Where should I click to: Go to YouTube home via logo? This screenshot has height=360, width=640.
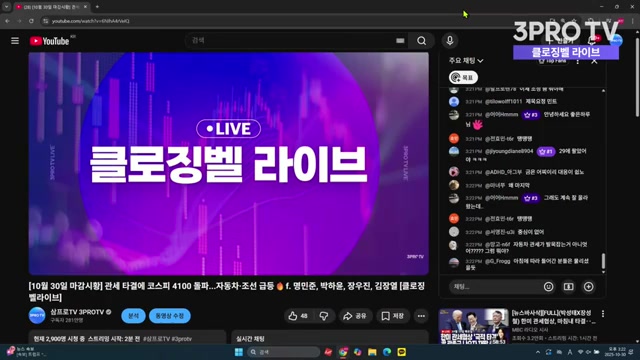pos(49,41)
